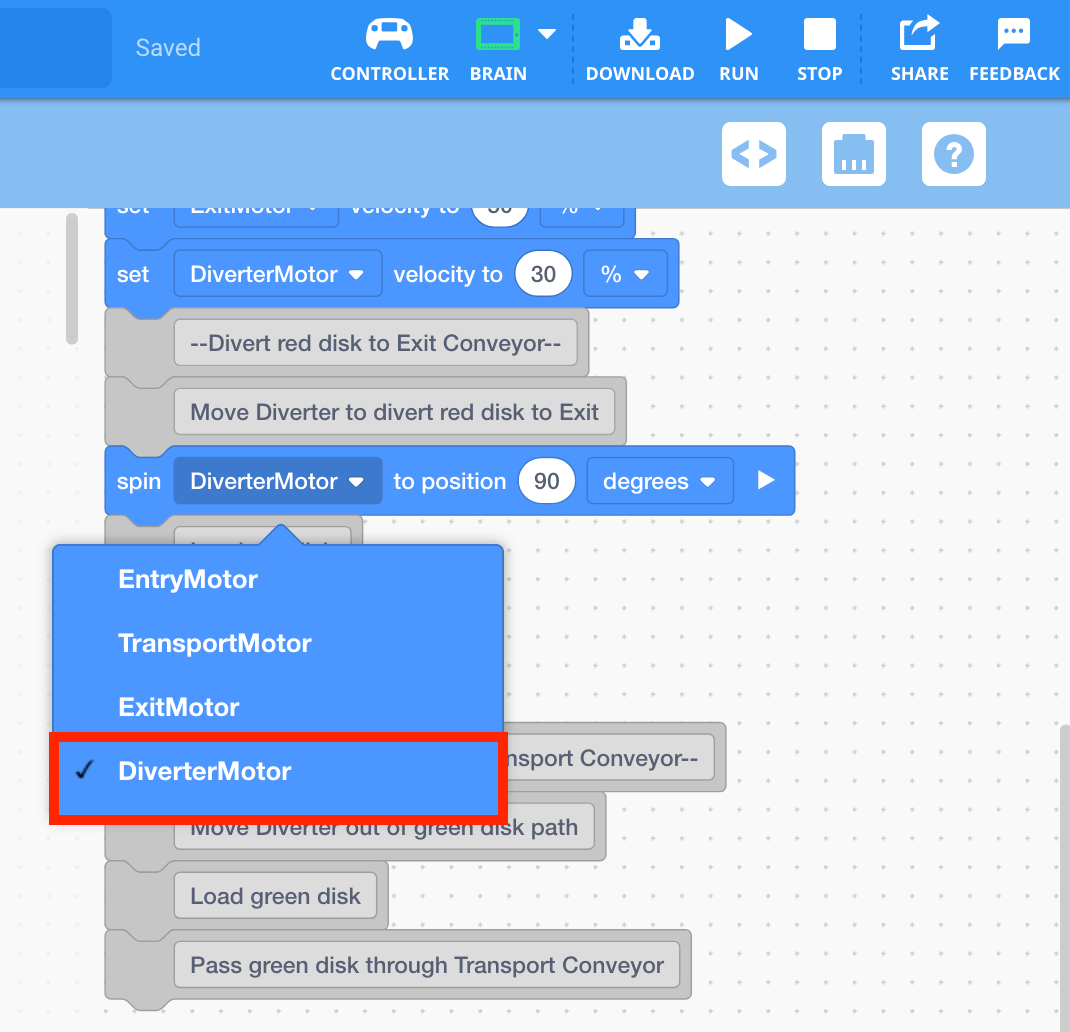Click the 90 position value field
The height and width of the screenshot is (1032, 1070).
(x=546, y=481)
